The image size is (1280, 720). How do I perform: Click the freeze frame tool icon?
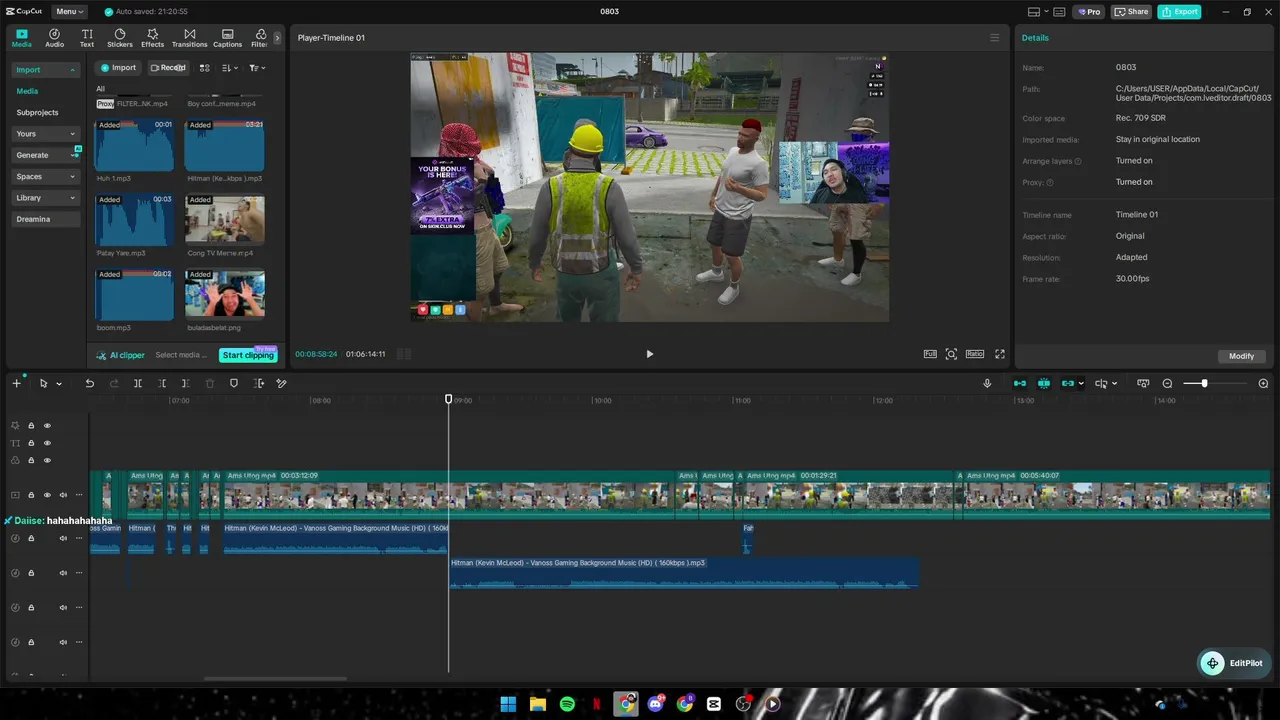click(259, 384)
